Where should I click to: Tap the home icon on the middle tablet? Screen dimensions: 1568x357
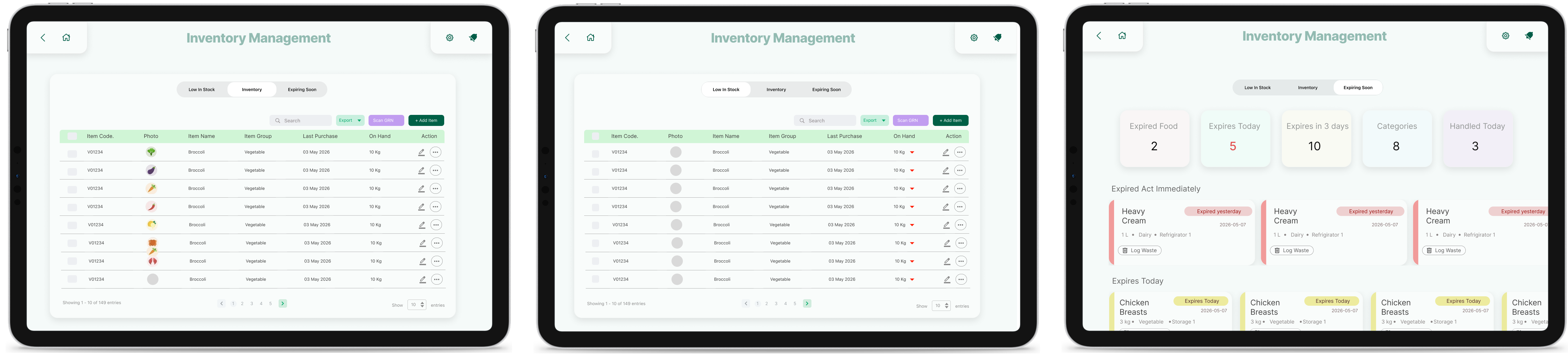pos(590,38)
